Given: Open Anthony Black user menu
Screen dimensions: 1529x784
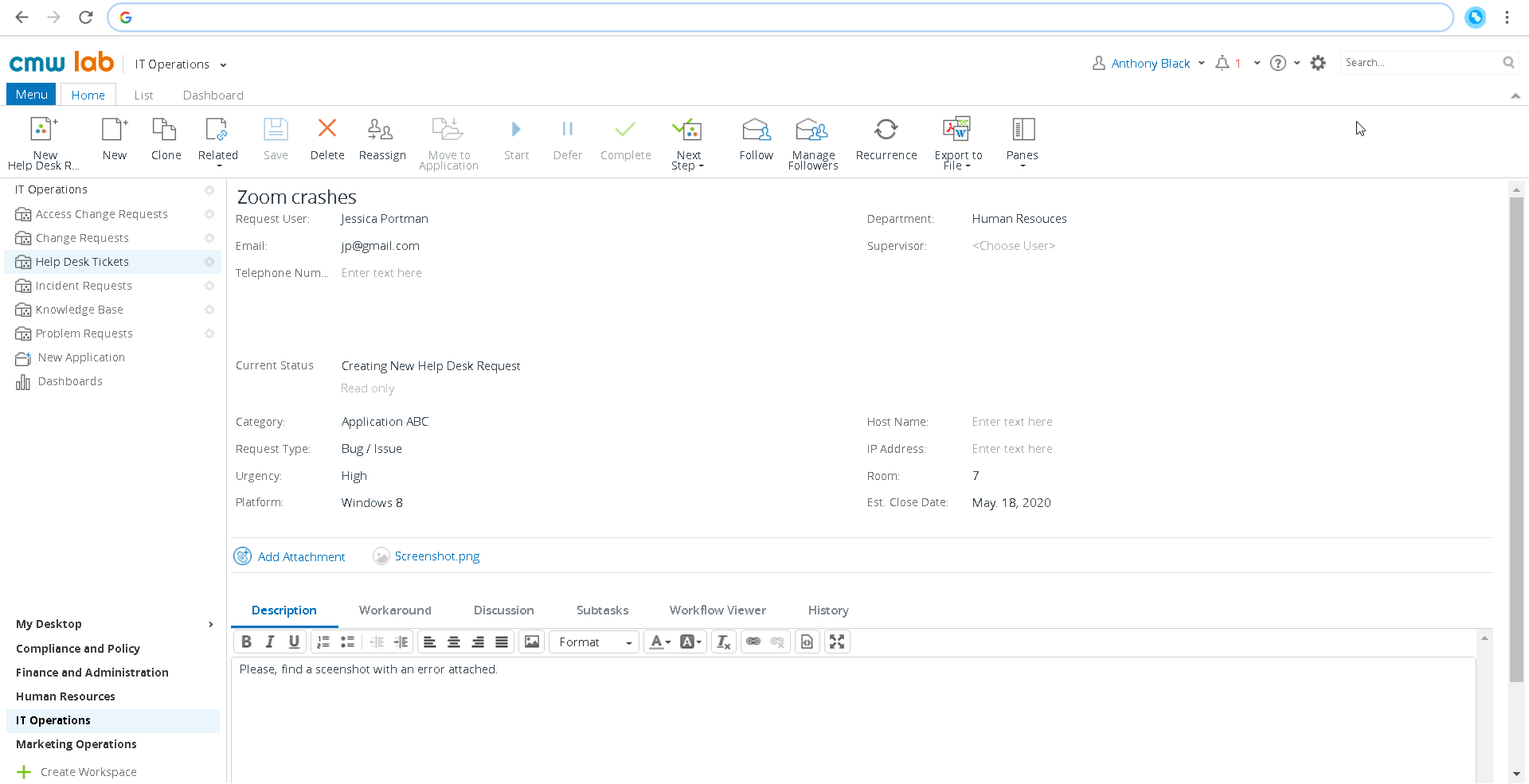Looking at the screenshot, I should 1148,63.
